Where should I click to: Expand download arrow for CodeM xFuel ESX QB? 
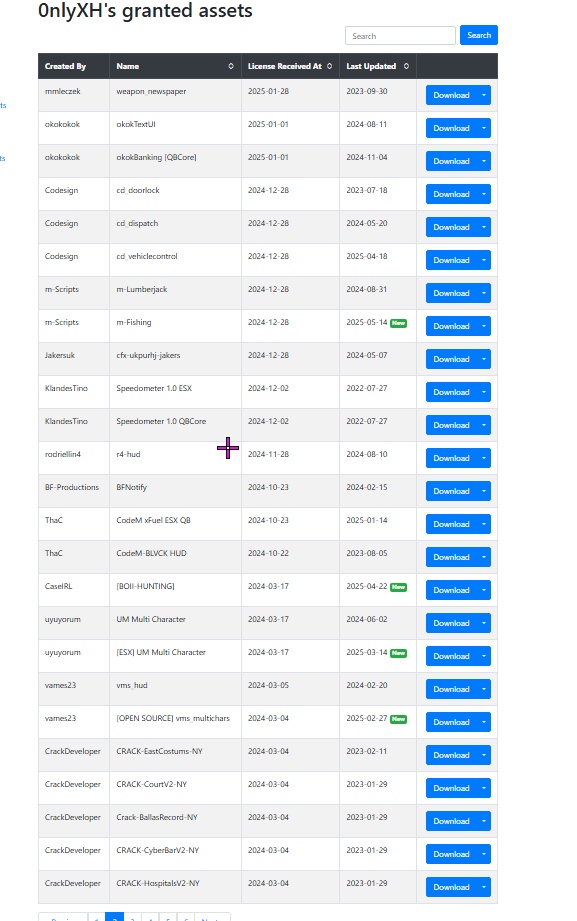pyautogui.click(x=484, y=524)
